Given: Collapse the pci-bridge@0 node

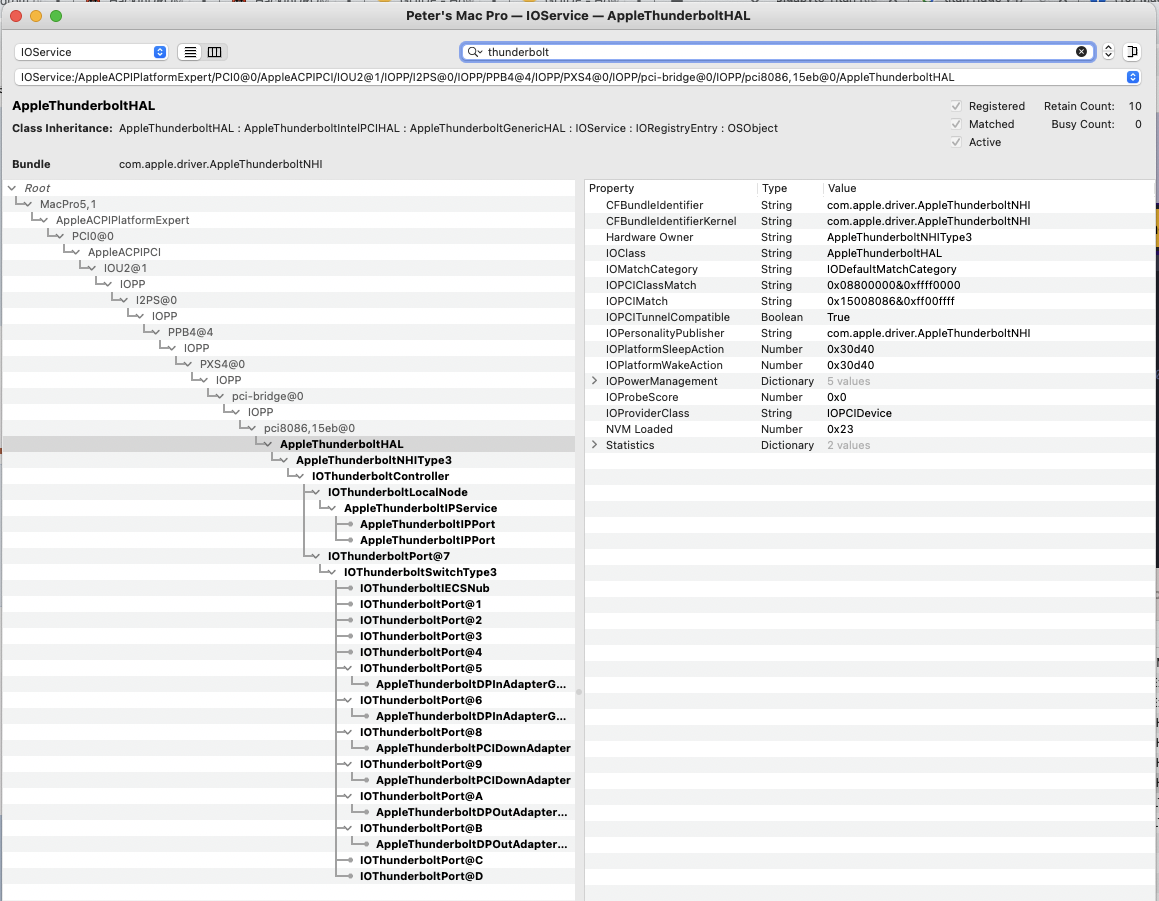Looking at the screenshot, I should point(220,396).
